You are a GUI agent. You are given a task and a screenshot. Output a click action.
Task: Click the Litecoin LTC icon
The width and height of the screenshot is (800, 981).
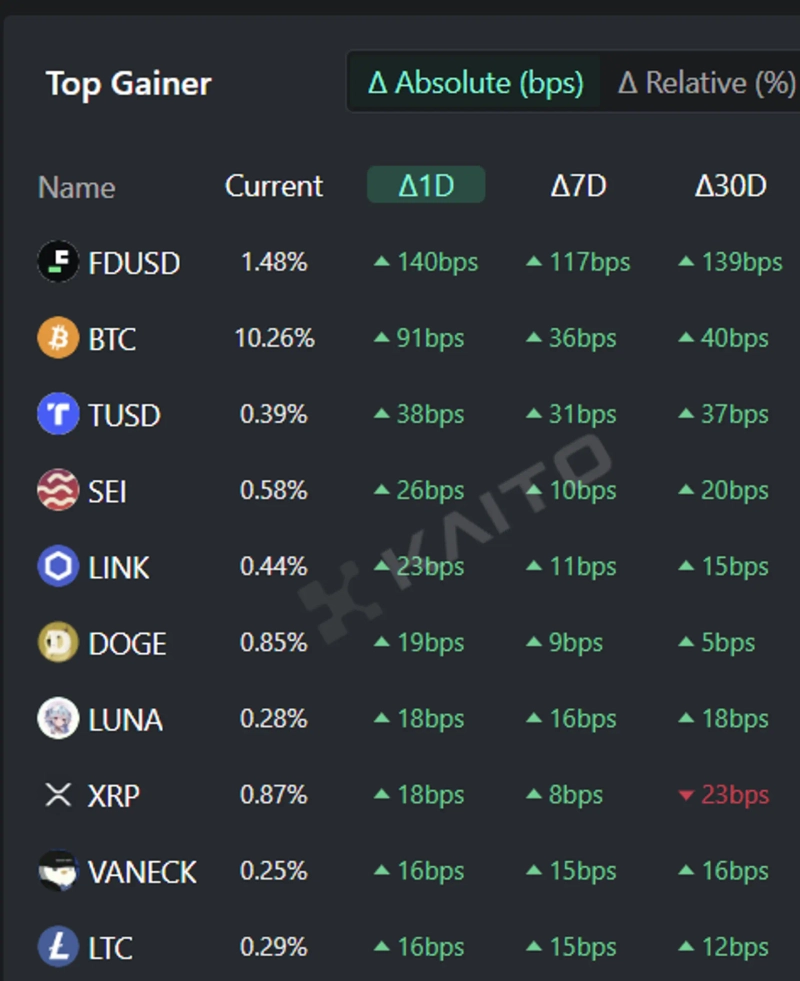[58, 947]
